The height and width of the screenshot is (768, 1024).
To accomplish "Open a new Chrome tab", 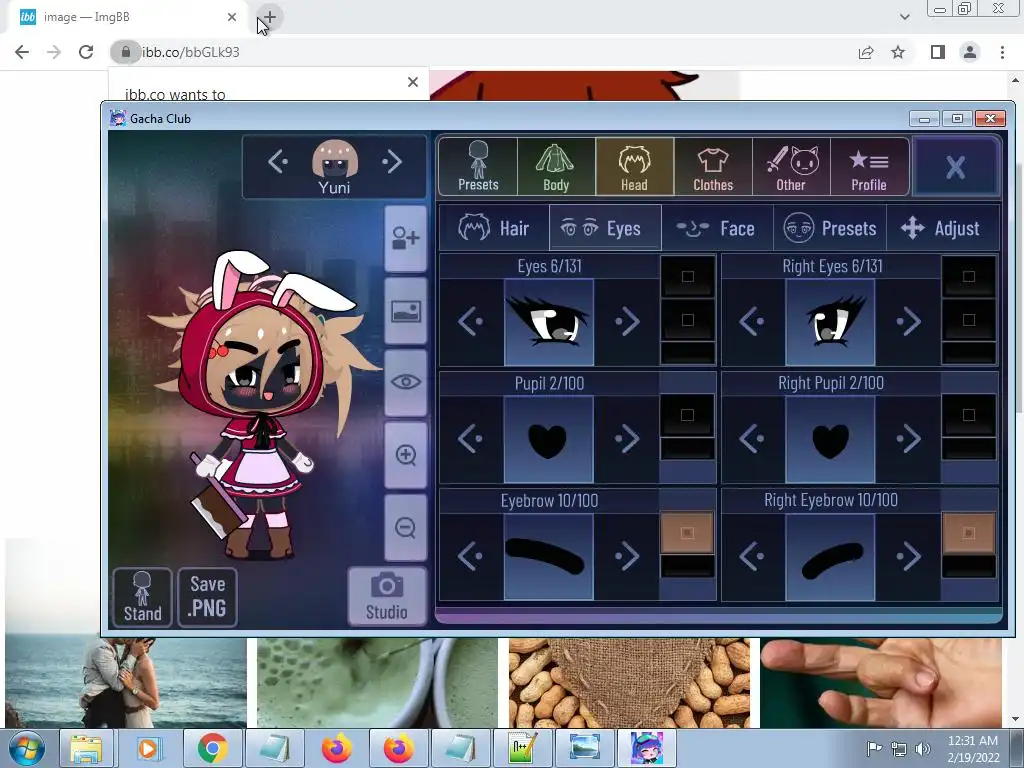I will [270, 17].
